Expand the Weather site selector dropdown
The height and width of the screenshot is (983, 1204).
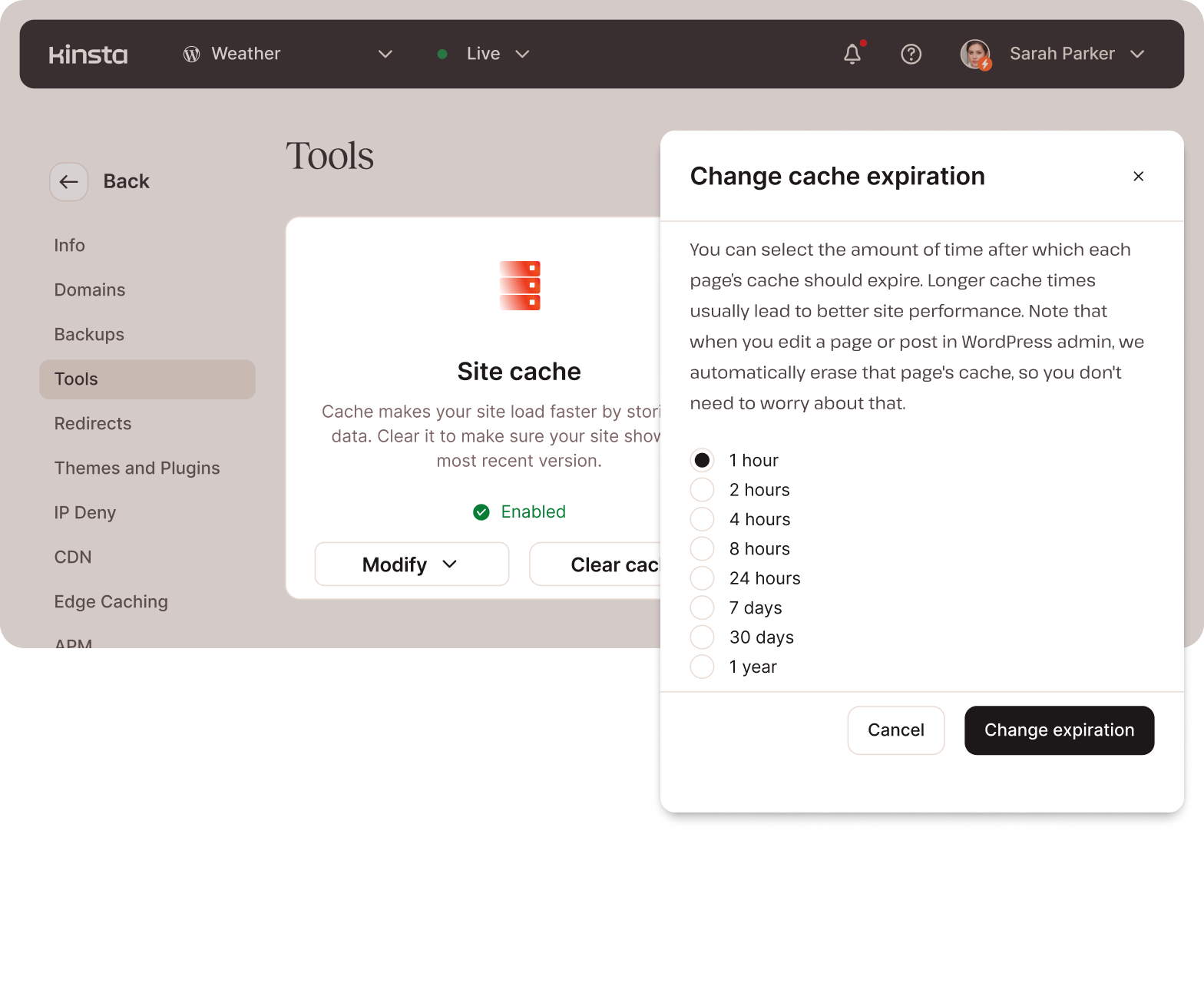click(x=385, y=54)
